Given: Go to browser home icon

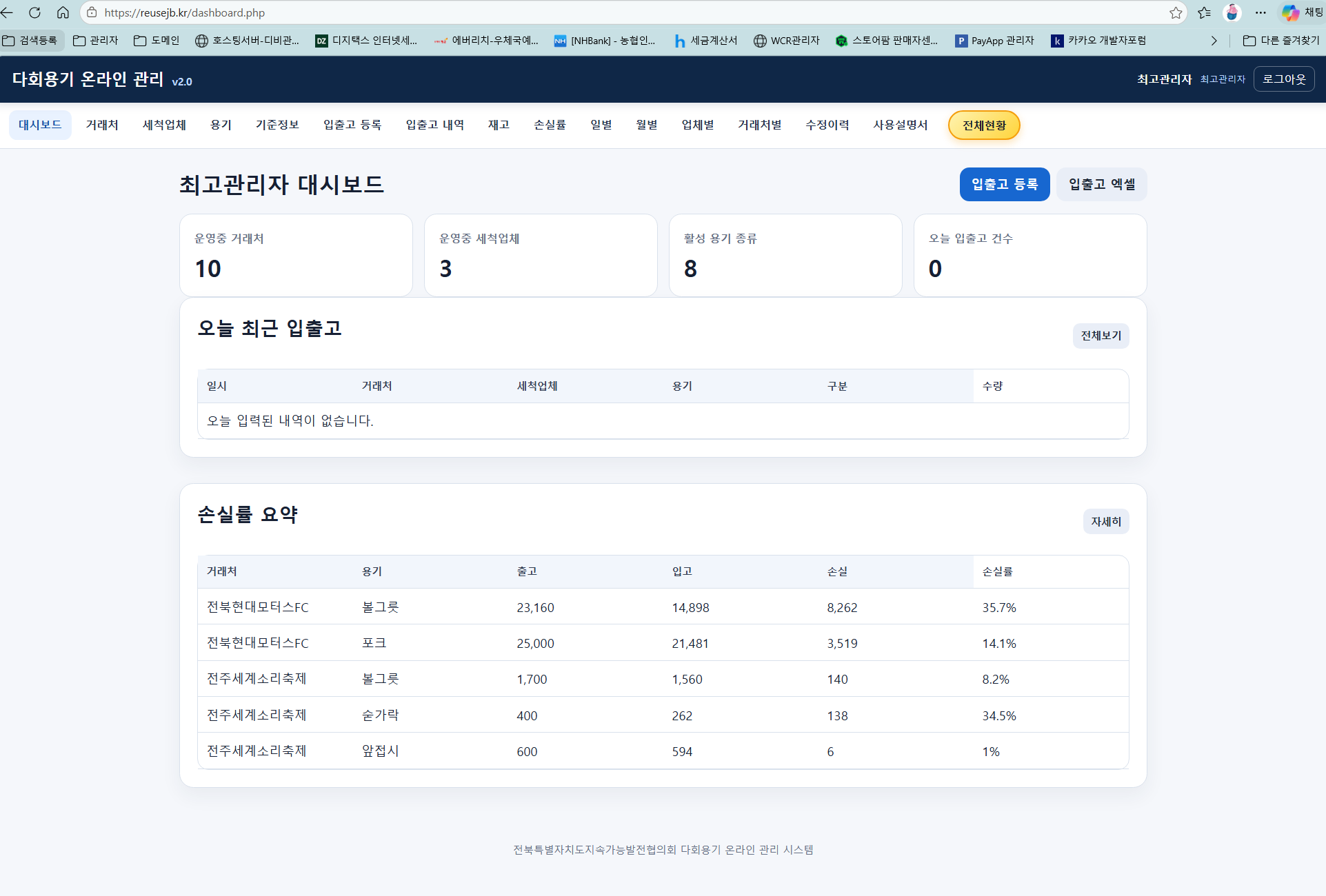Looking at the screenshot, I should pos(63,12).
